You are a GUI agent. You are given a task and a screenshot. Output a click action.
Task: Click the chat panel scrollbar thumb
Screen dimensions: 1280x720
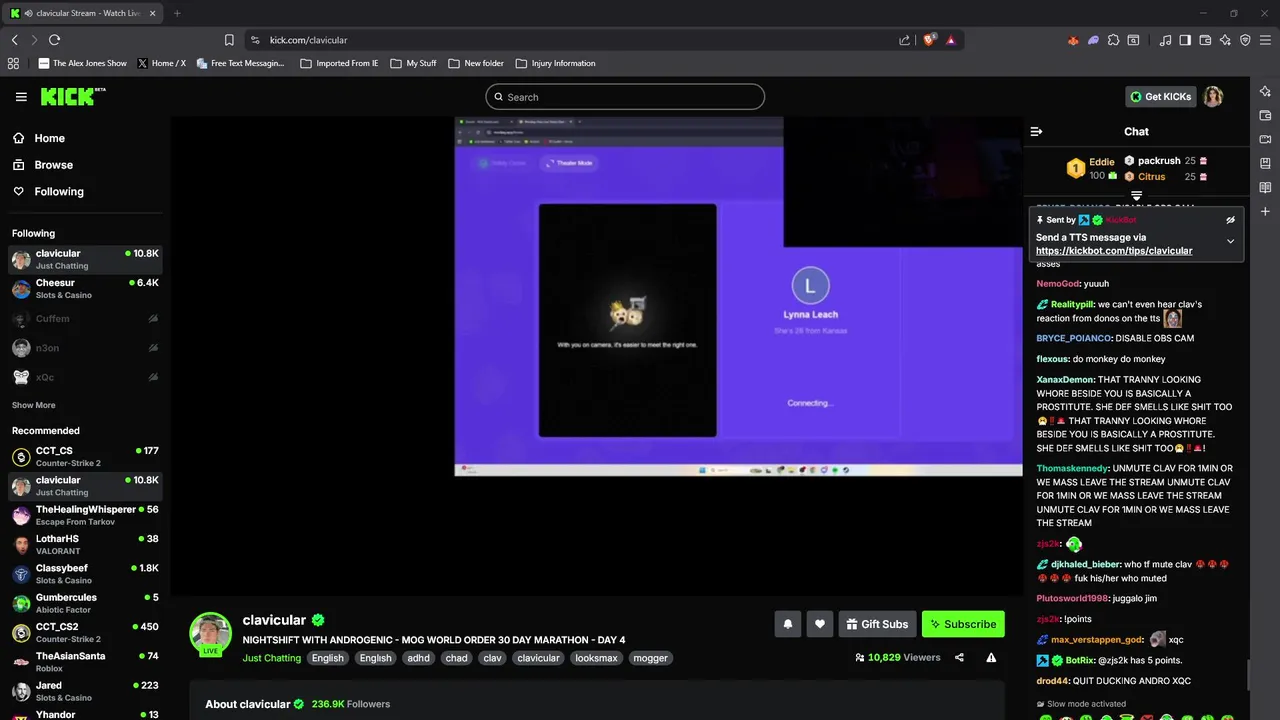tap(1248, 675)
